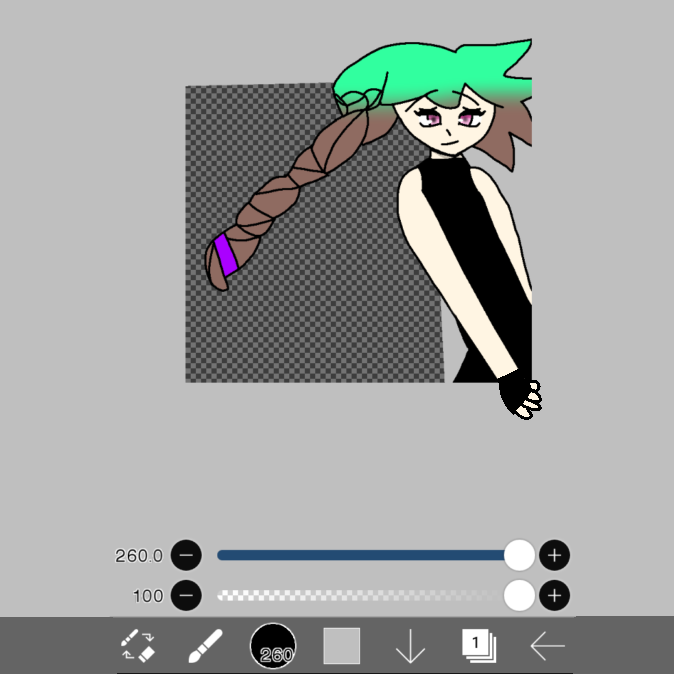Open the Layers panel showing 1
Viewport: 674px width, 674px height.
point(479,645)
